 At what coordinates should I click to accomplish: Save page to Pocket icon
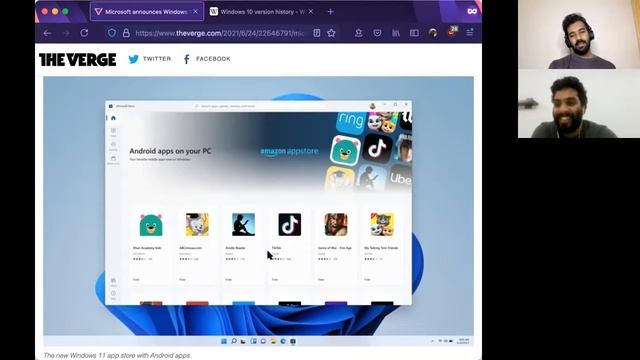tap(377, 33)
